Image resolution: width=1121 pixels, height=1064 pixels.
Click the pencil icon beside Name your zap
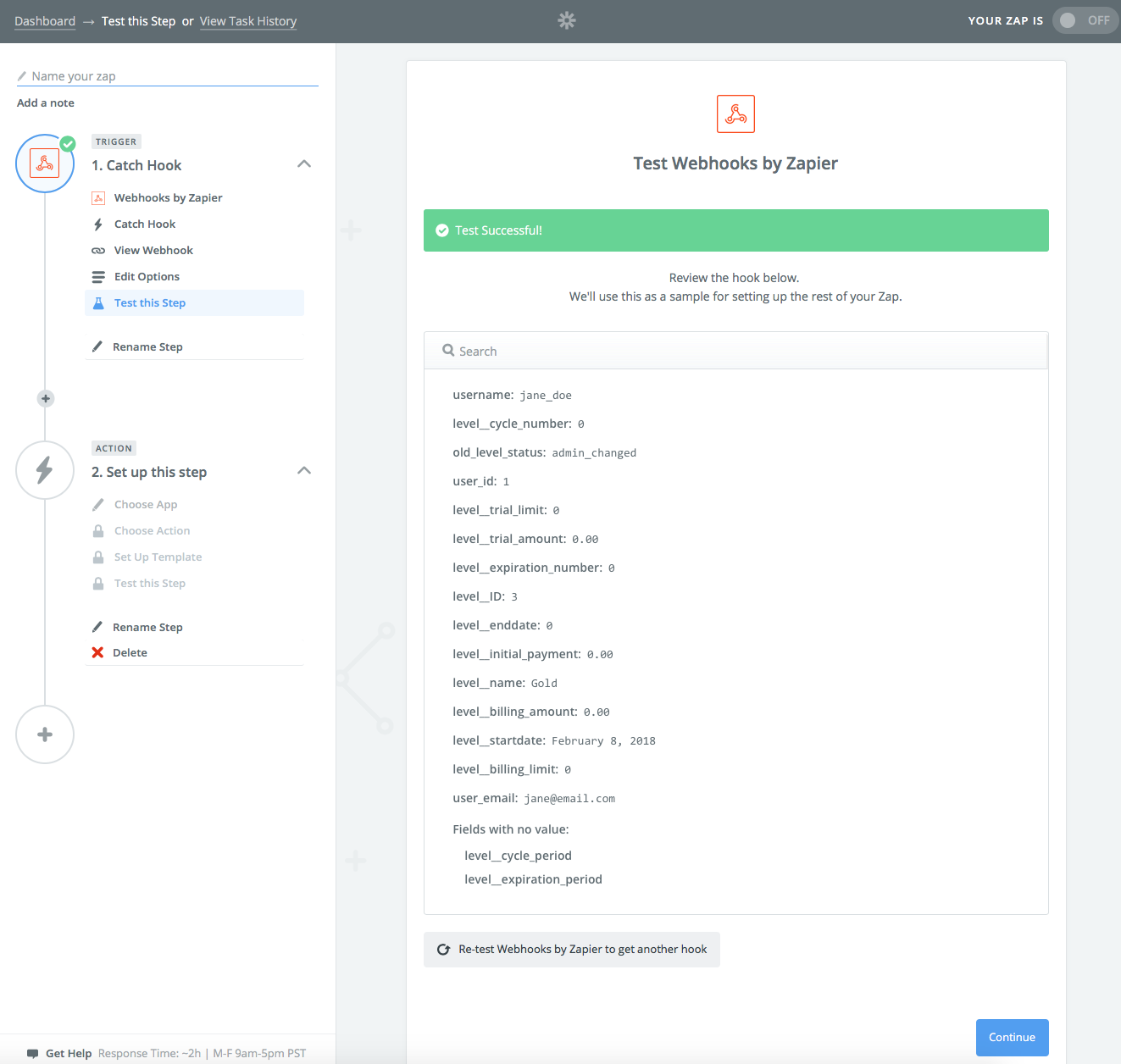tap(22, 76)
